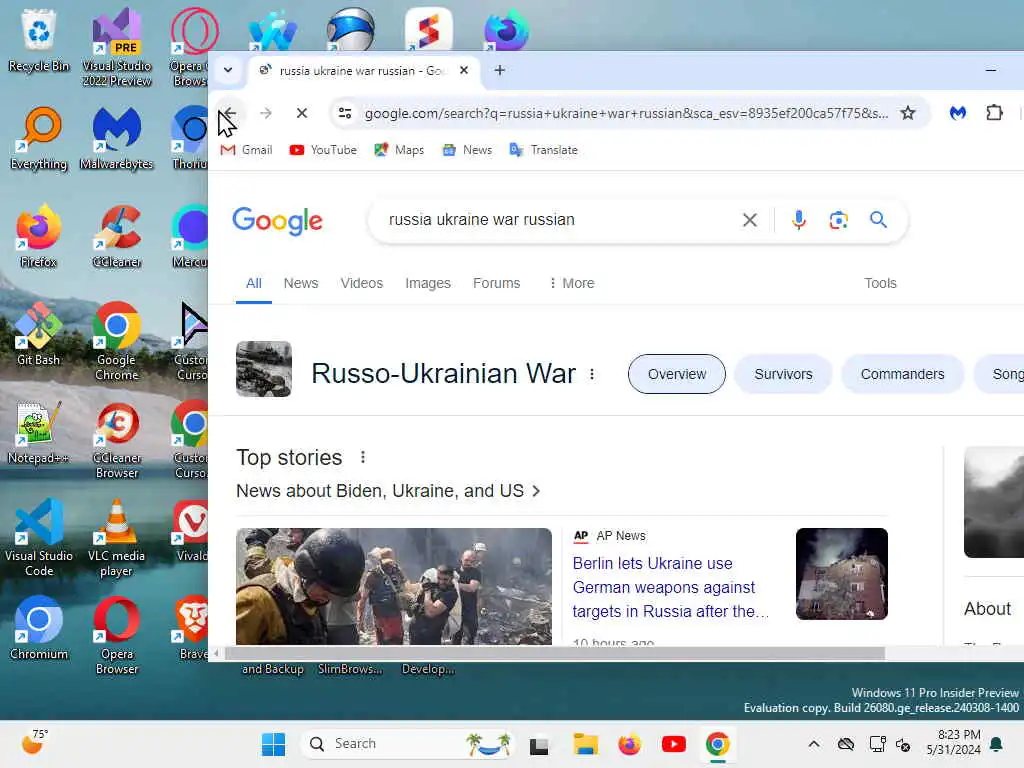Viewport: 1024px width, 768px height.
Task: Open Chromium desktop icon
Action: (x=39, y=628)
